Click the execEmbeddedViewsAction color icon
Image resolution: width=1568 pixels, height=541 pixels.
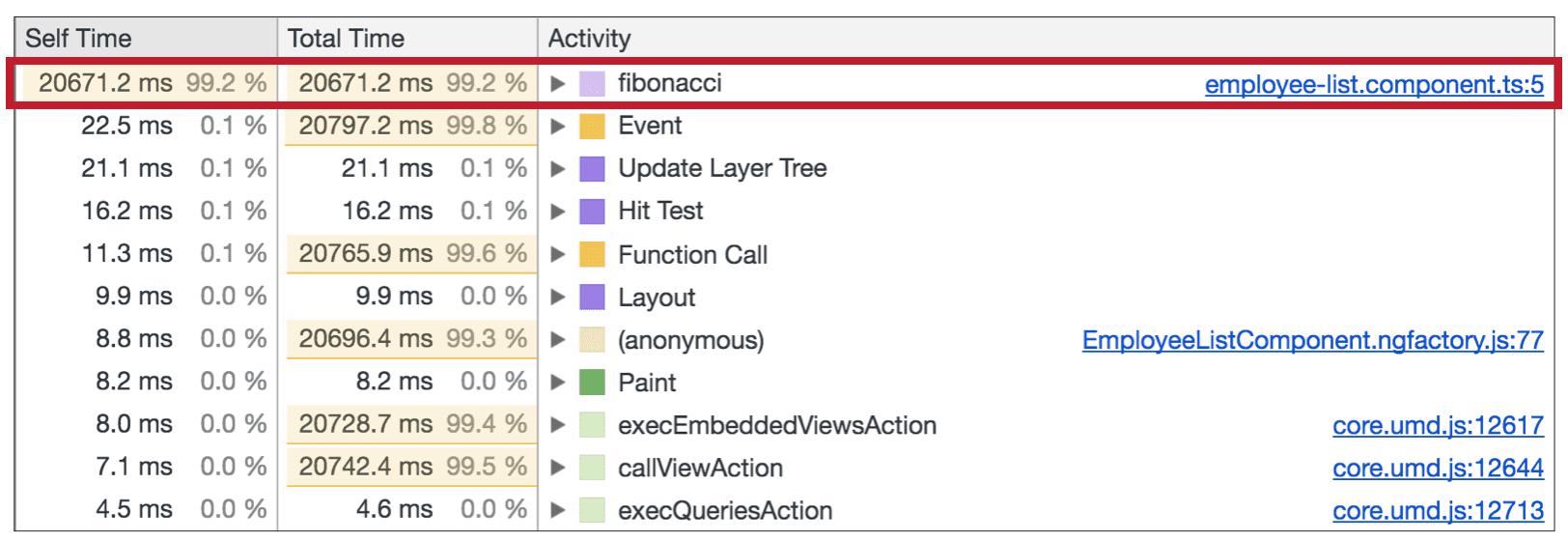click(591, 425)
